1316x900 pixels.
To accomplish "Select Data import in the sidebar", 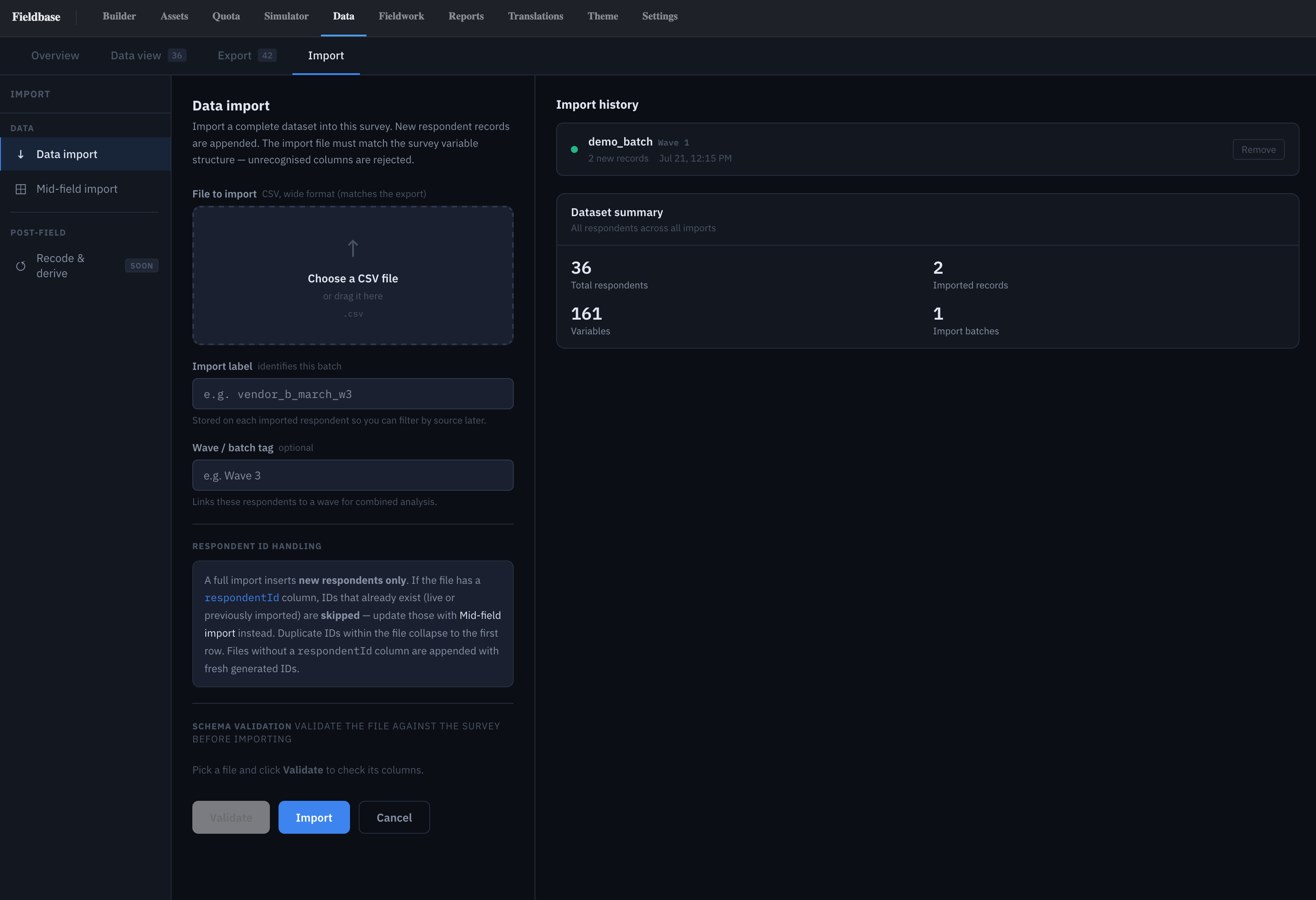I will [x=85, y=154].
